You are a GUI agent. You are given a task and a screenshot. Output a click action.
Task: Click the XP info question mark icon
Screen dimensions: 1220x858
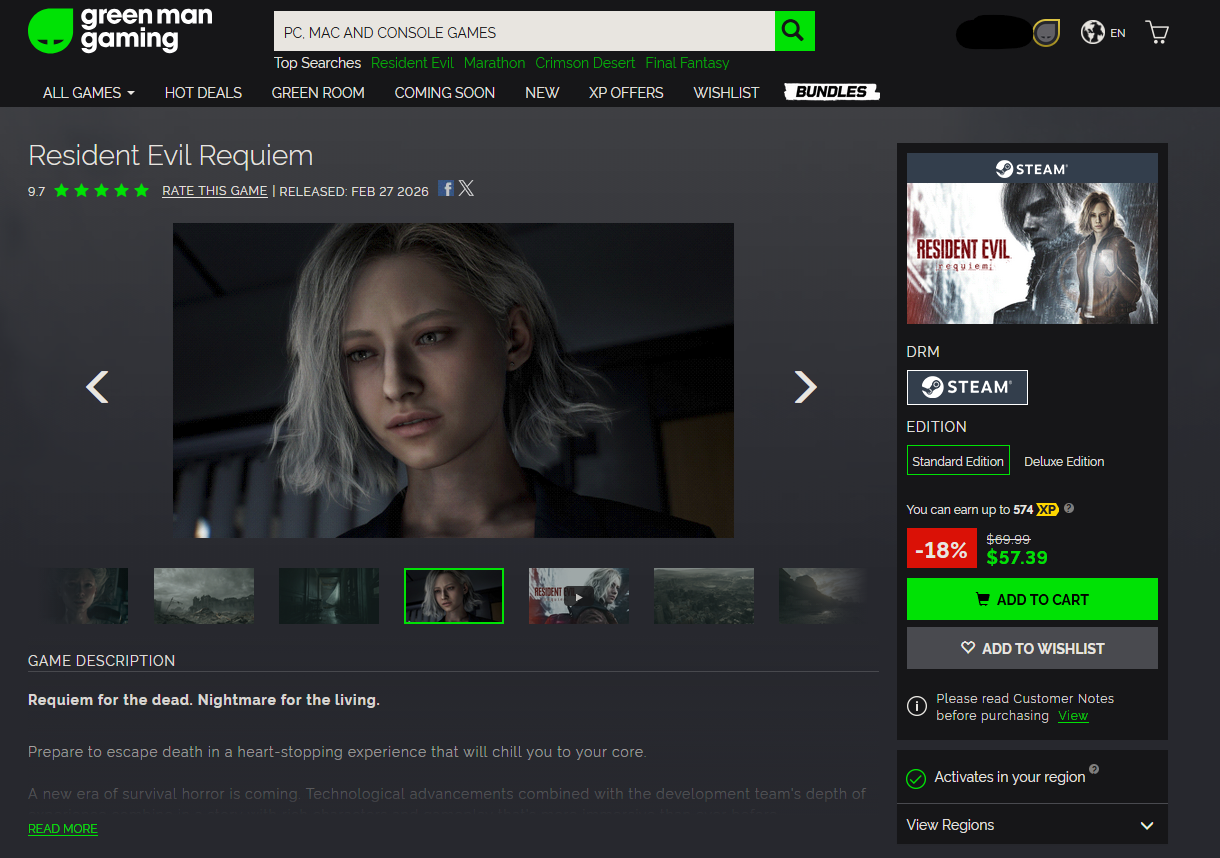1069,508
